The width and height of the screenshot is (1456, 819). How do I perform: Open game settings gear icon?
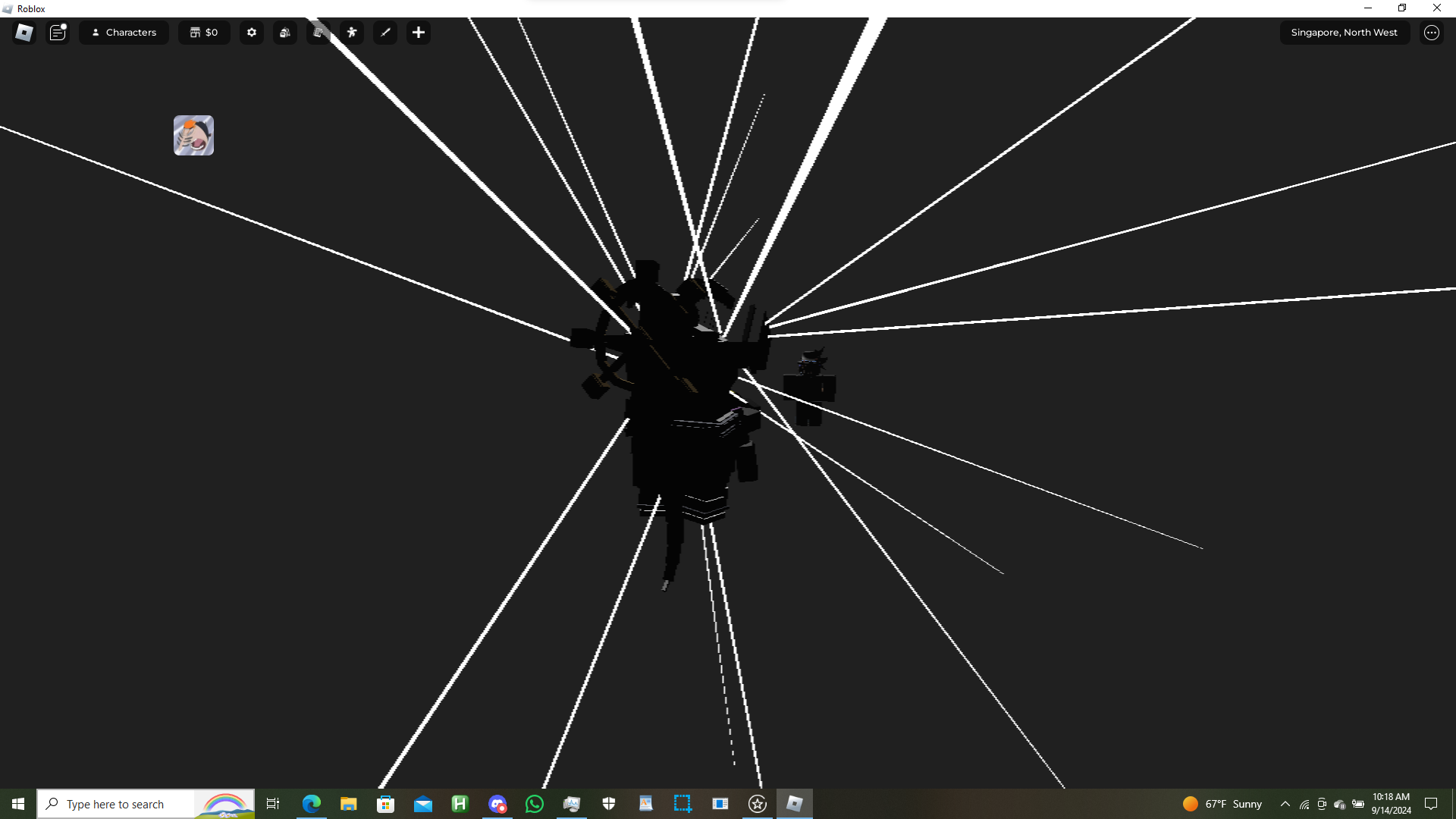(252, 33)
